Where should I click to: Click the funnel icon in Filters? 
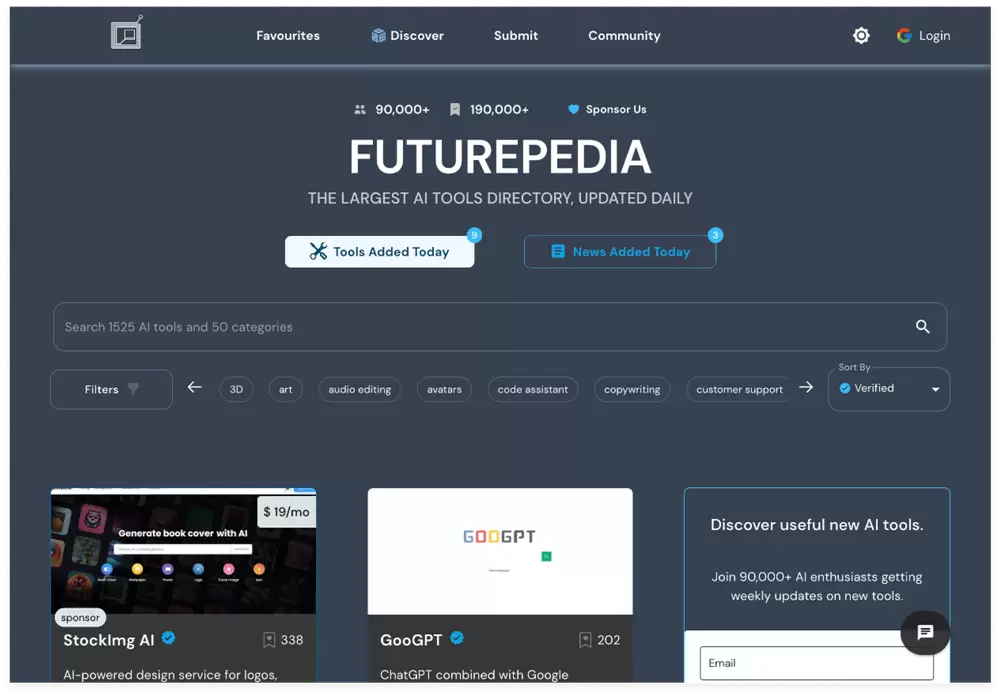pos(133,389)
